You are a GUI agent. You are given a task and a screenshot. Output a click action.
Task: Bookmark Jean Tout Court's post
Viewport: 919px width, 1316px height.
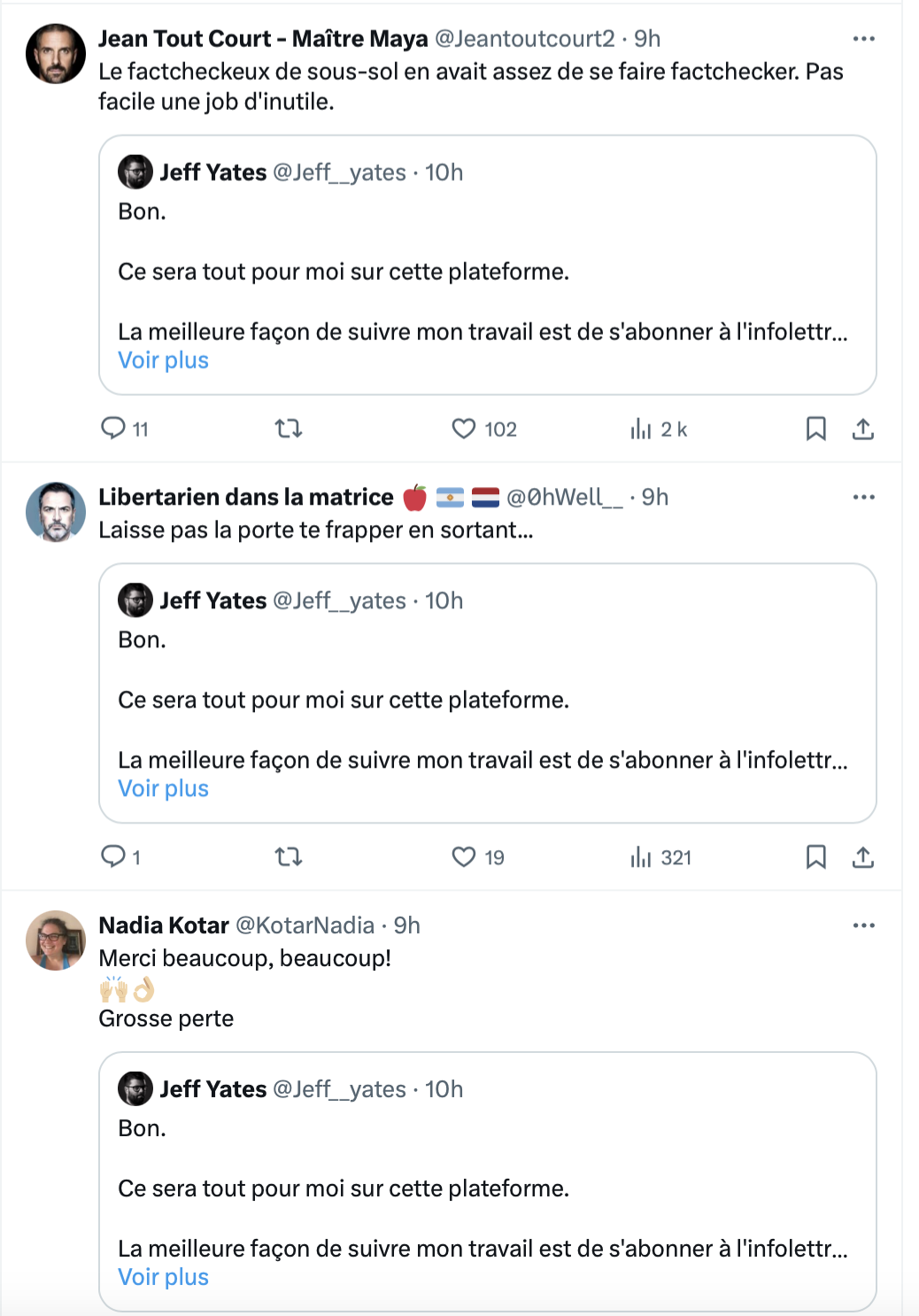816,429
